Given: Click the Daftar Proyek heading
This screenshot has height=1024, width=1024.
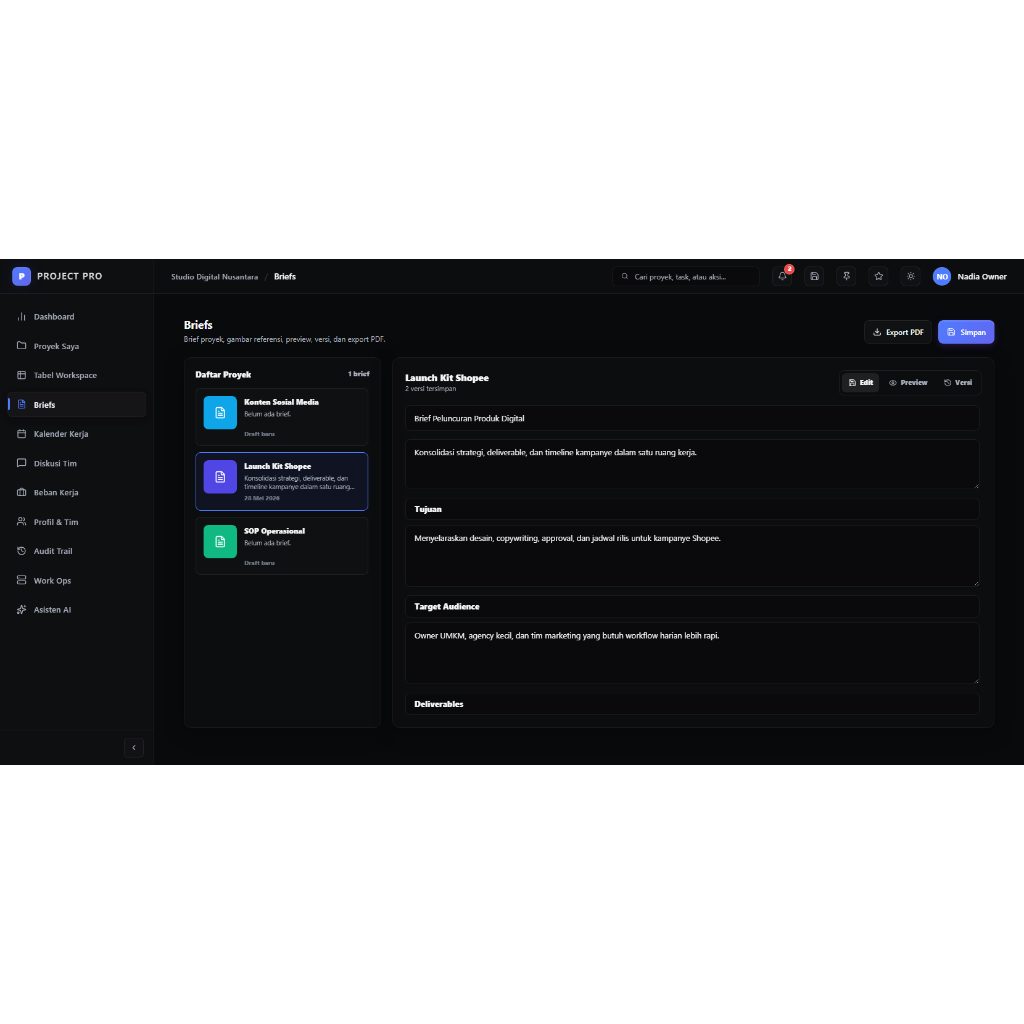Looking at the screenshot, I should pos(223,375).
